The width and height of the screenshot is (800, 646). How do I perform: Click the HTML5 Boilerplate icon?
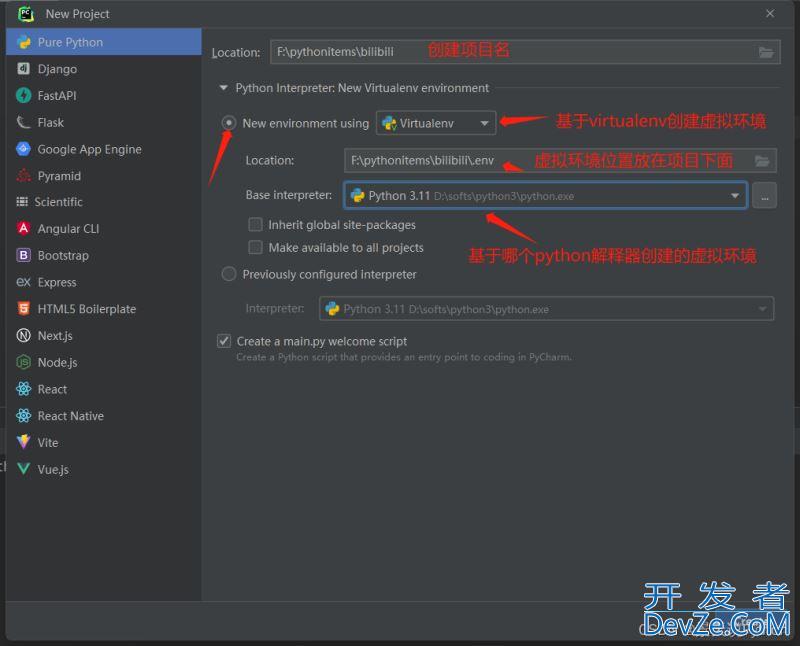(x=23, y=309)
